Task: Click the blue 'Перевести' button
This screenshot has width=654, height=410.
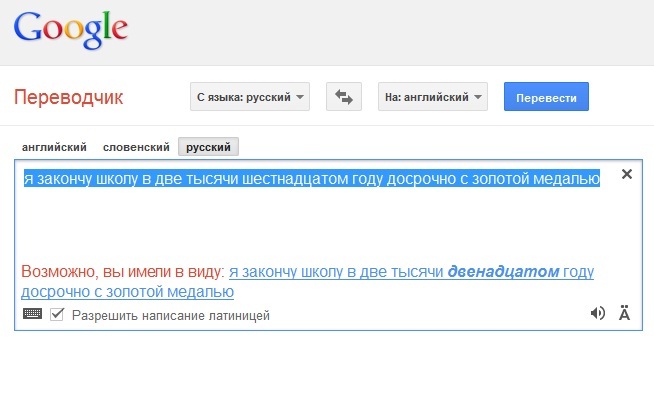Action: tap(546, 97)
